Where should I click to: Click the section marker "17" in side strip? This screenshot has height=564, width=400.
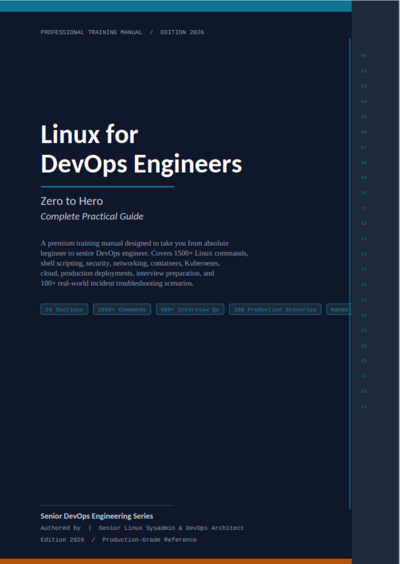364,300
